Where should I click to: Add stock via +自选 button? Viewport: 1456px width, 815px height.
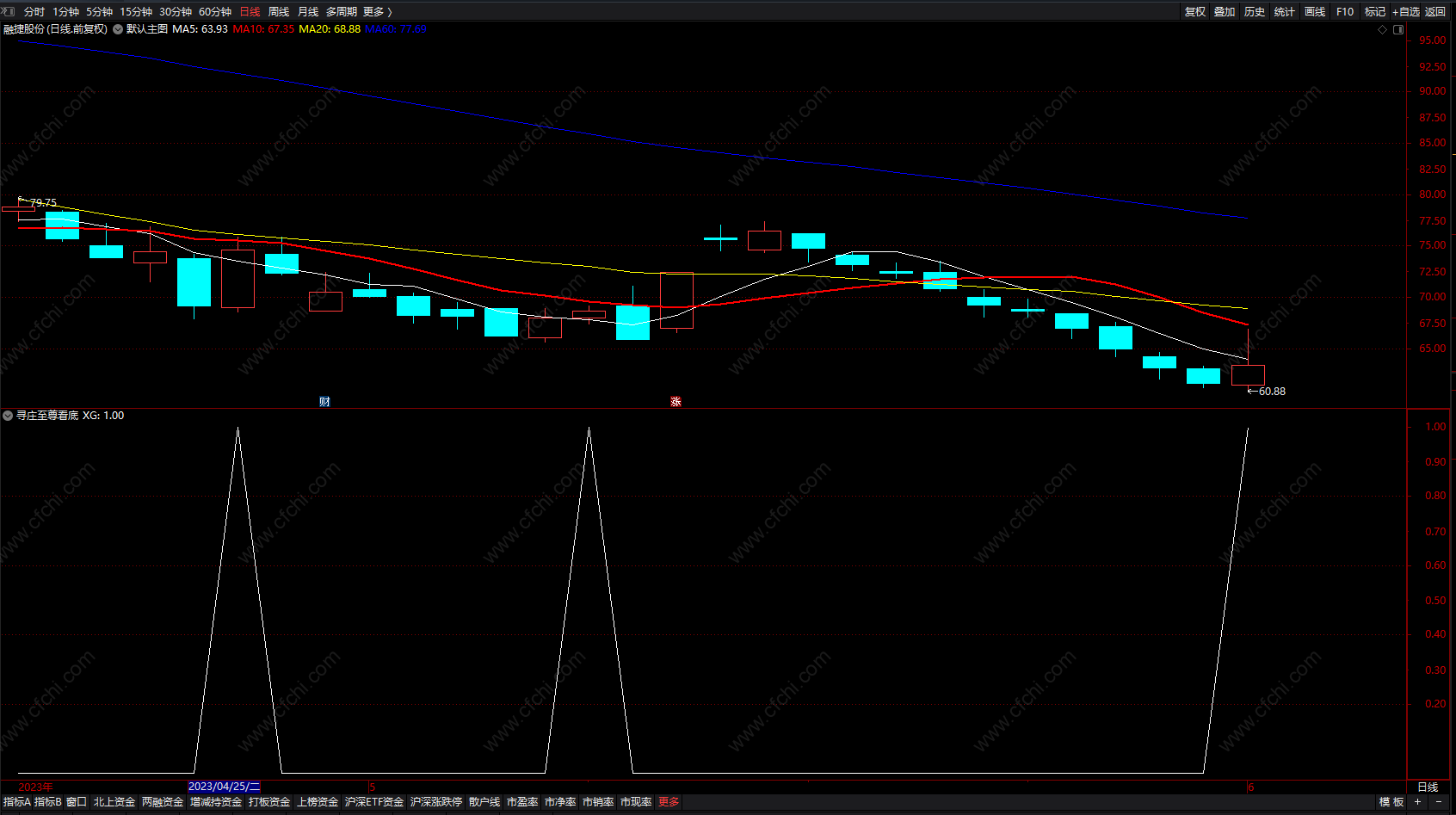point(1406,12)
